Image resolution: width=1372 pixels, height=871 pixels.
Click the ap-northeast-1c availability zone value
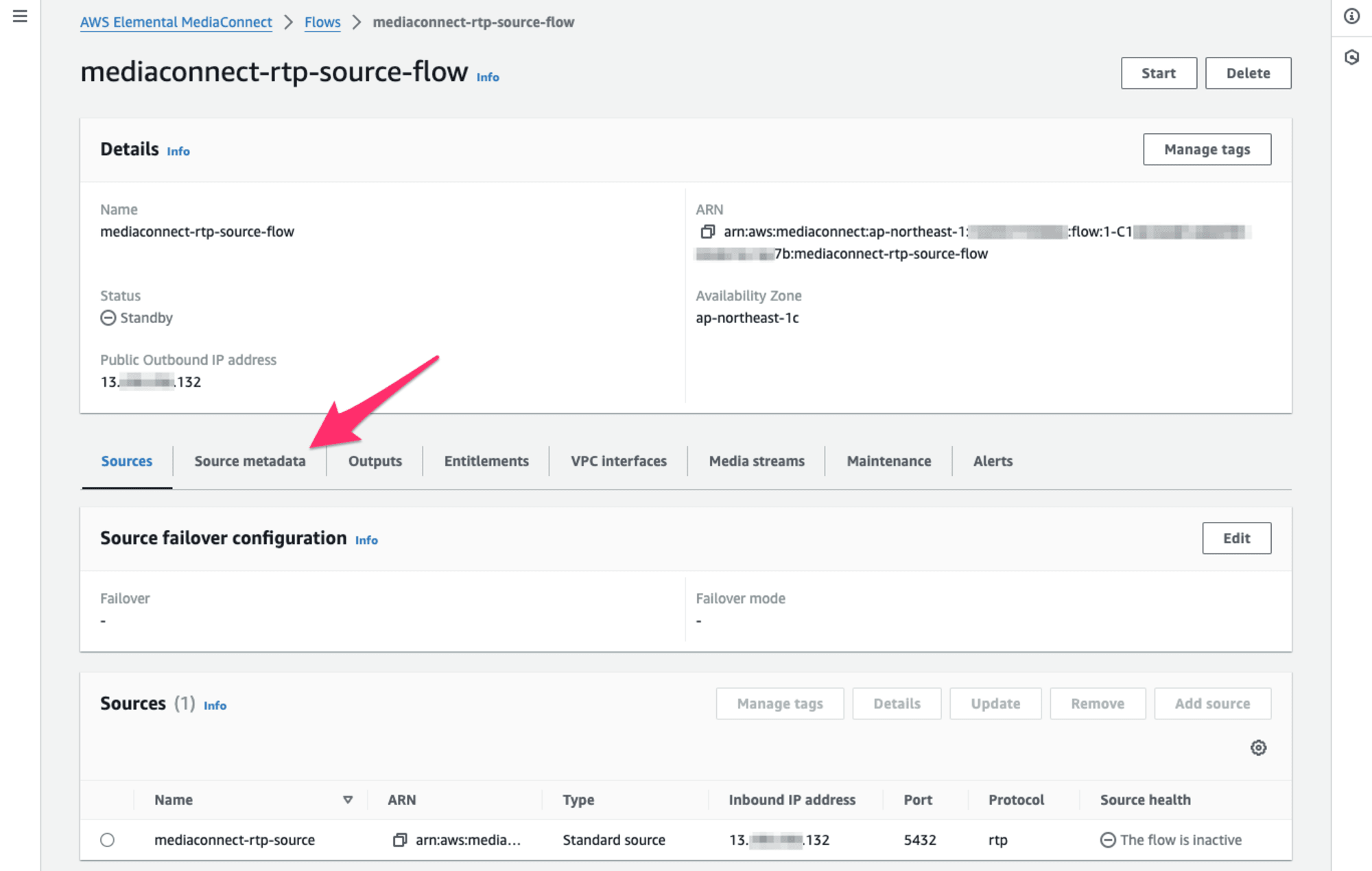(747, 318)
